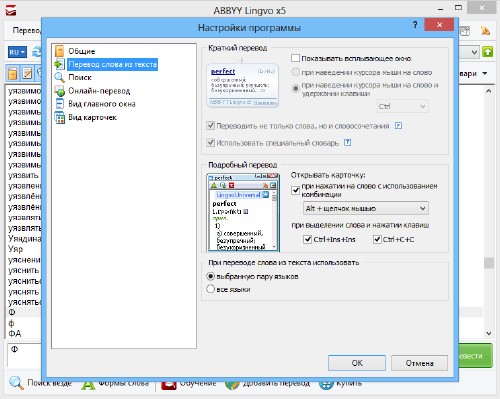Screen dimensions: 500x399
Task: Click the green up arrow icon
Action: tap(487, 52)
